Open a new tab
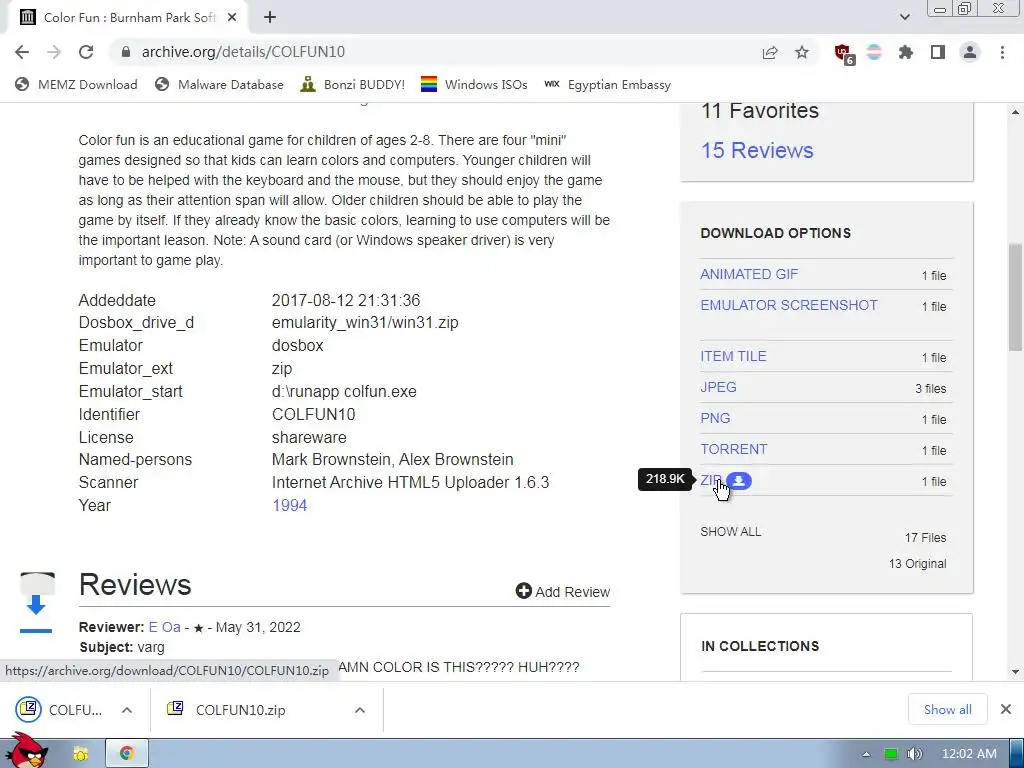 tap(270, 18)
